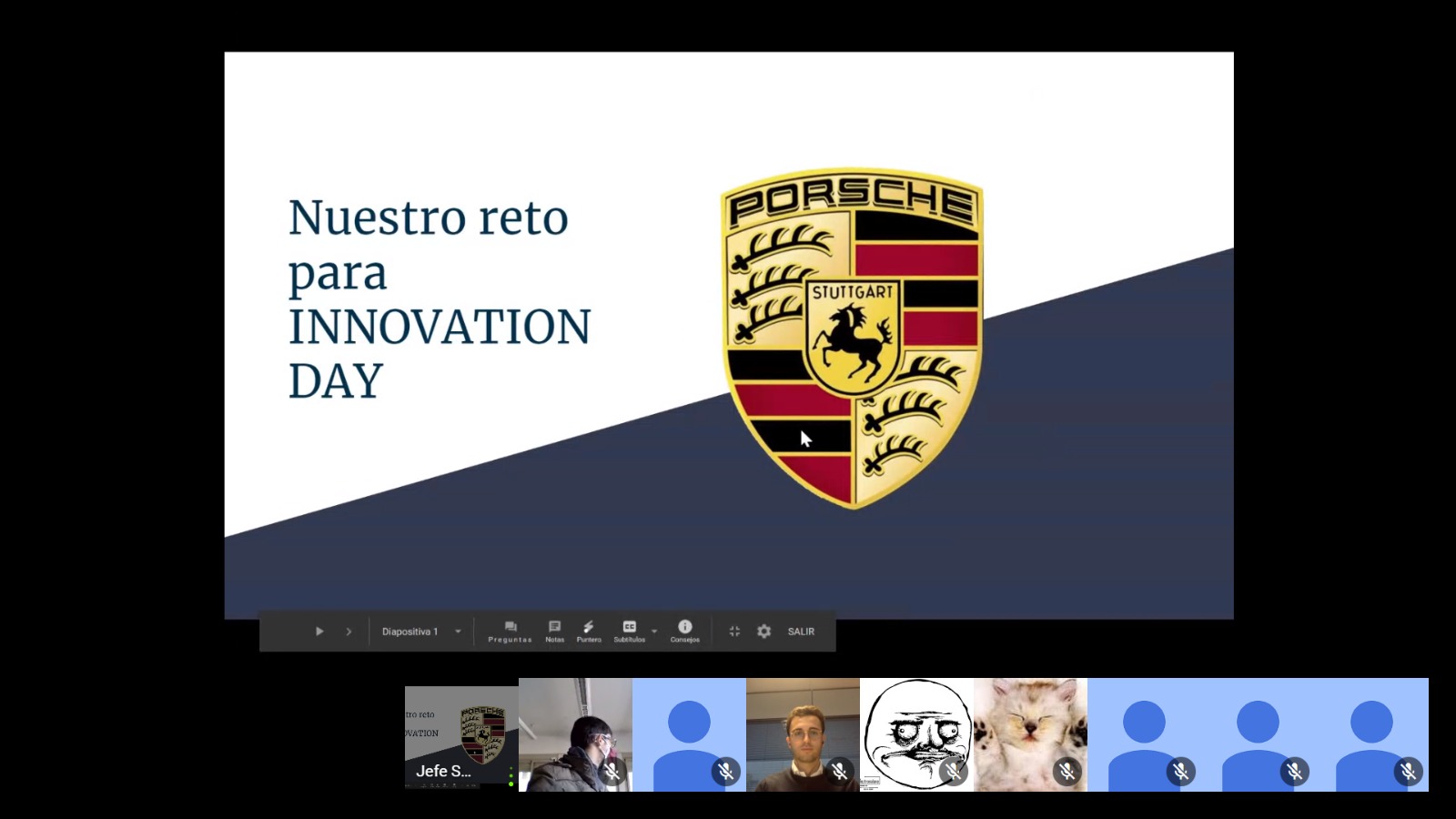Open the Preguntas audience questions panel
Image resolution: width=1456 pixels, height=819 pixels.
point(510,632)
